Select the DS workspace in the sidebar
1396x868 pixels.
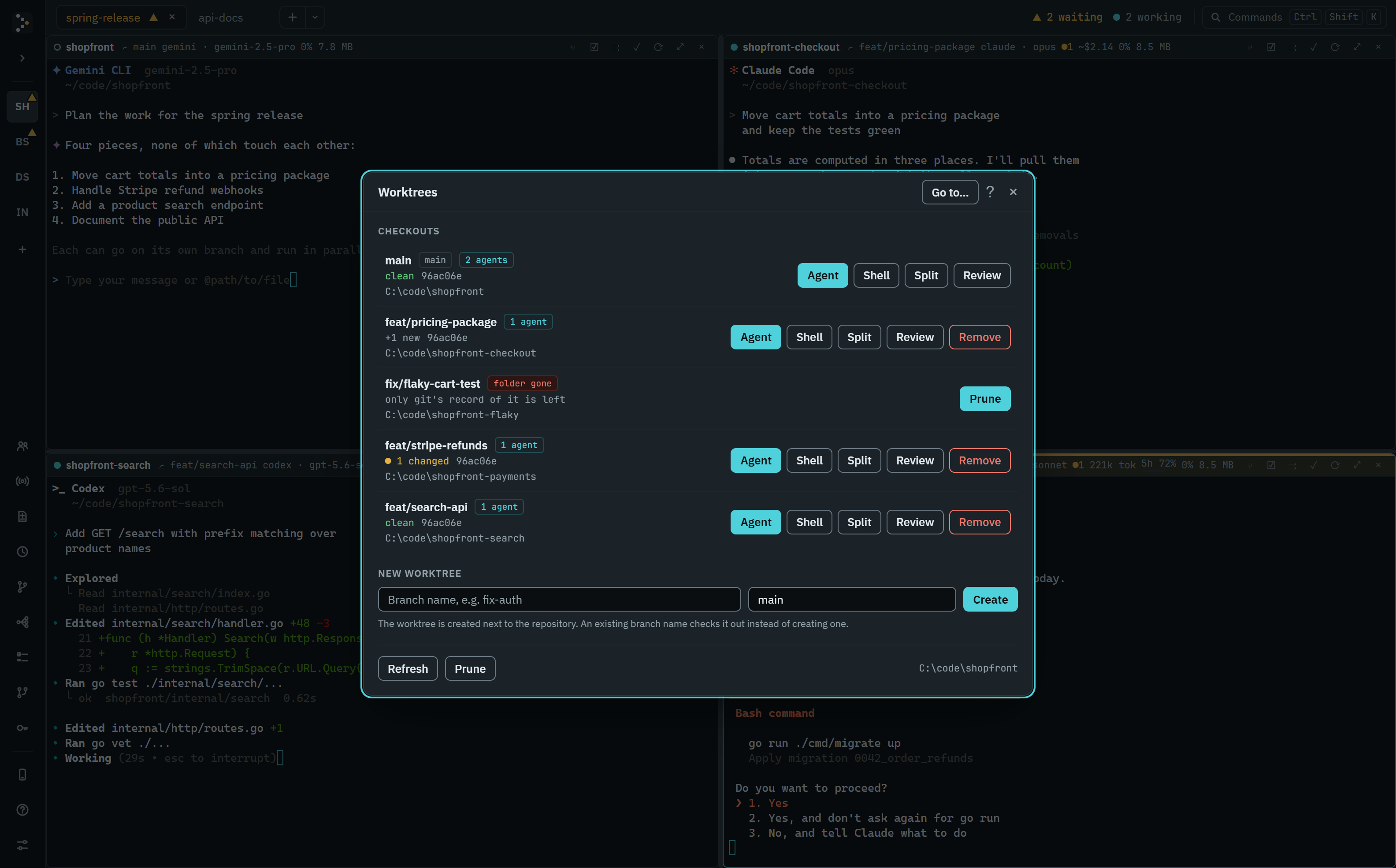click(22, 177)
